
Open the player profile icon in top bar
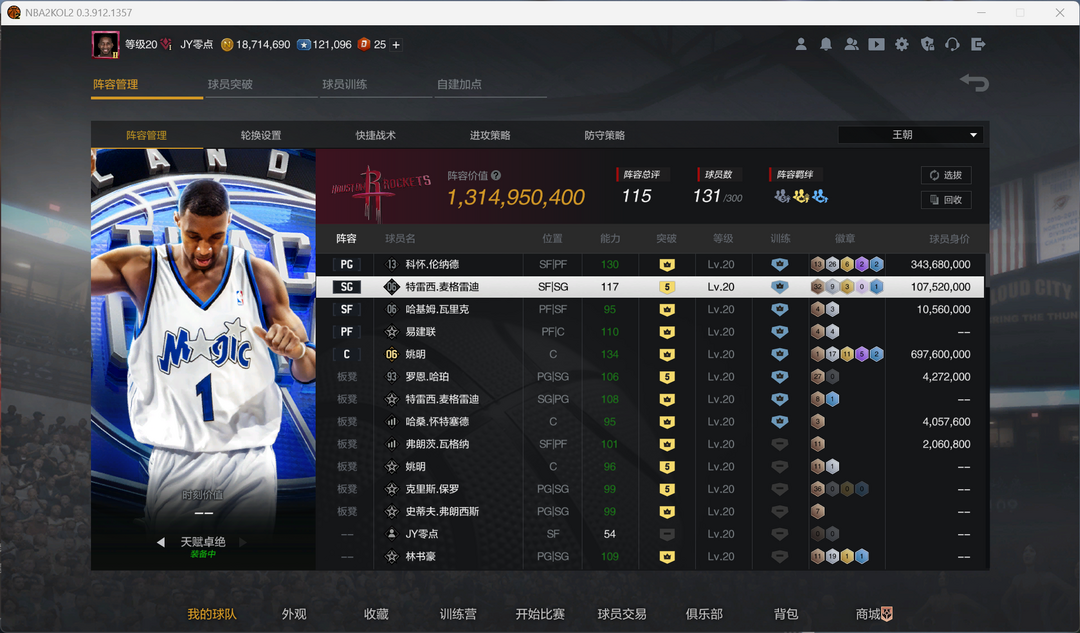point(801,44)
